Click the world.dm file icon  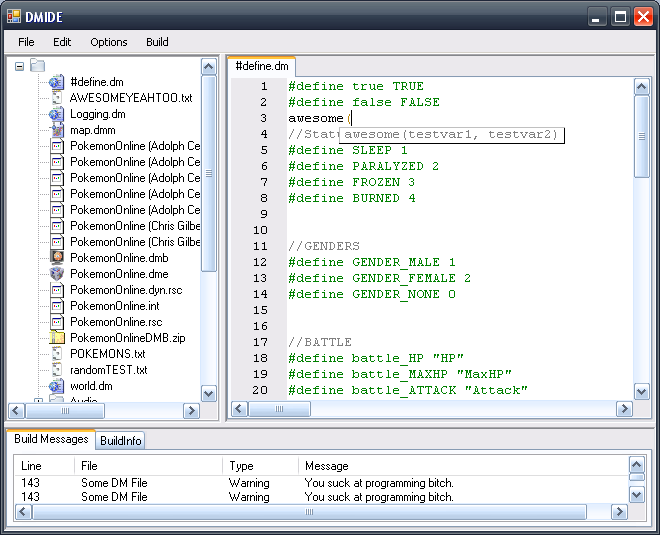tap(57, 386)
